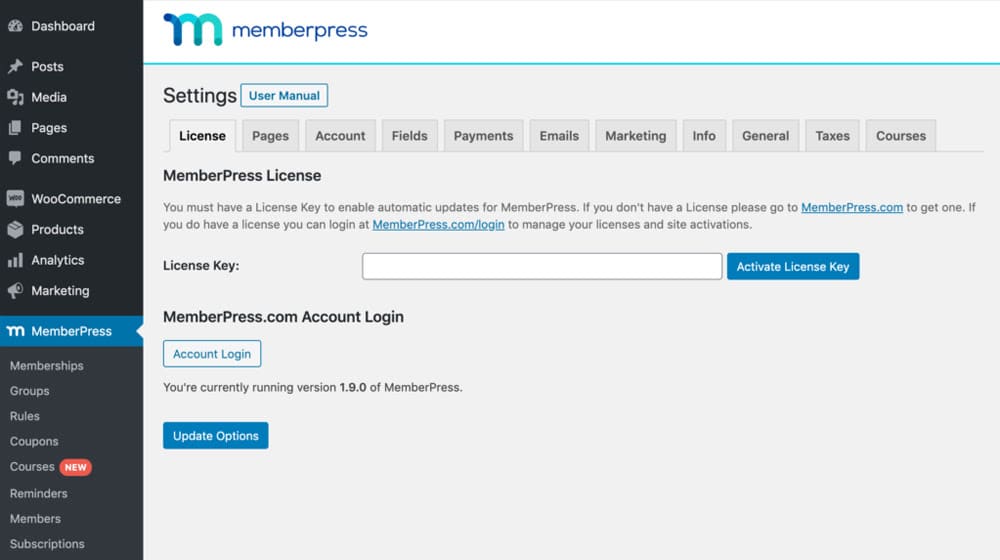Switch to the Courses settings tab
Image resolution: width=1000 pixels, height=560 pixels.
901,136
